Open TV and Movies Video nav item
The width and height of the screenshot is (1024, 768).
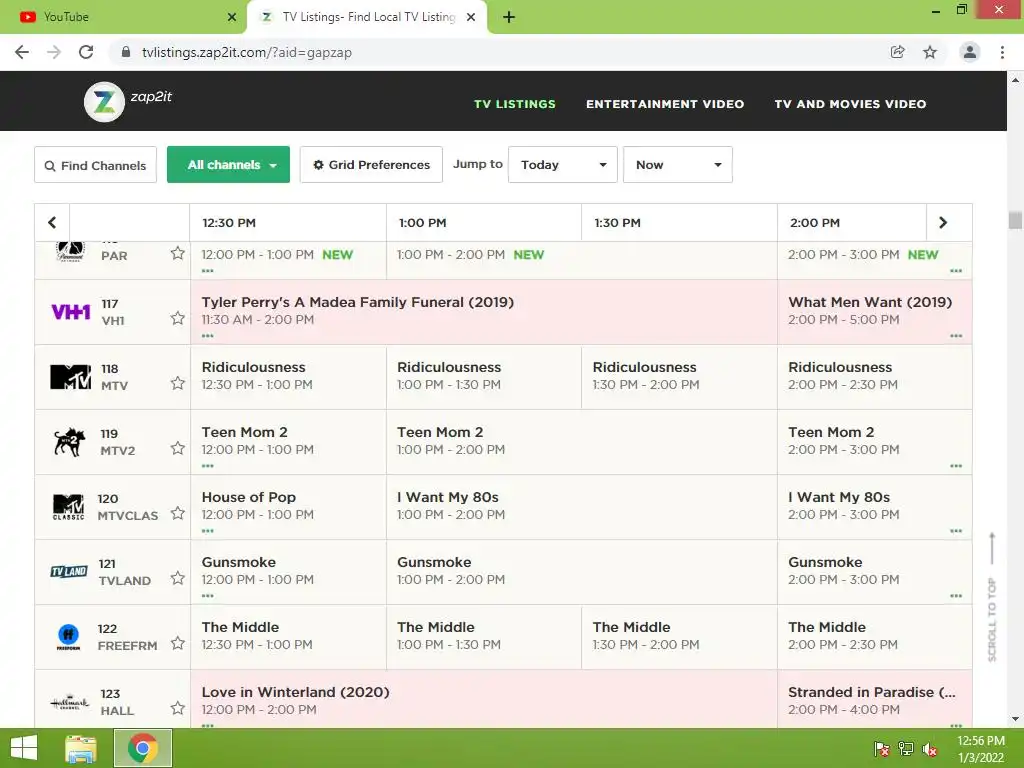coord(850,104)
